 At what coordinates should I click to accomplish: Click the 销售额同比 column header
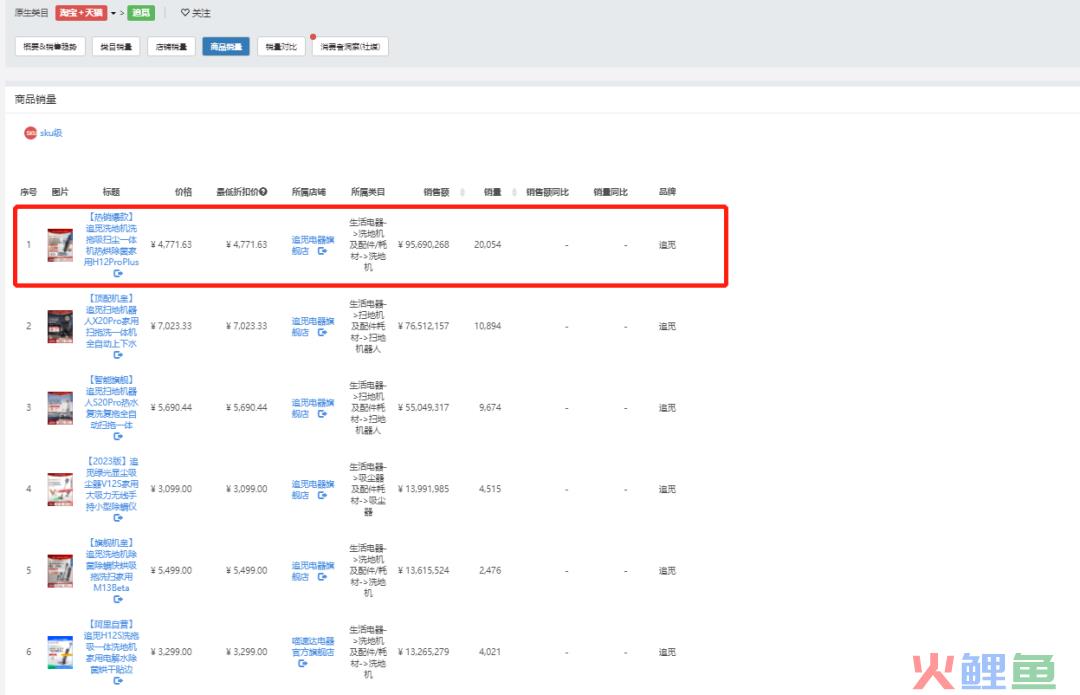click(x=548, y=192)
